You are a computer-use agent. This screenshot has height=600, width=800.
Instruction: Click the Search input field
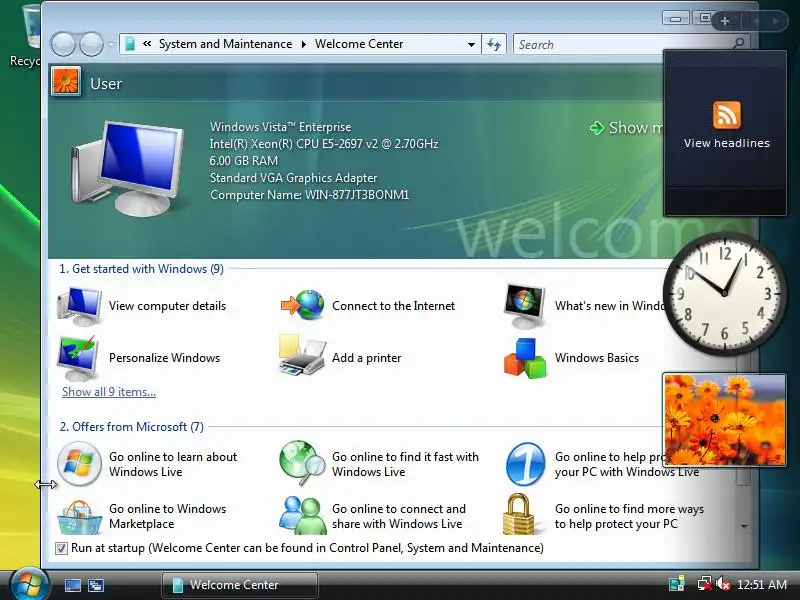click(622, 44)
